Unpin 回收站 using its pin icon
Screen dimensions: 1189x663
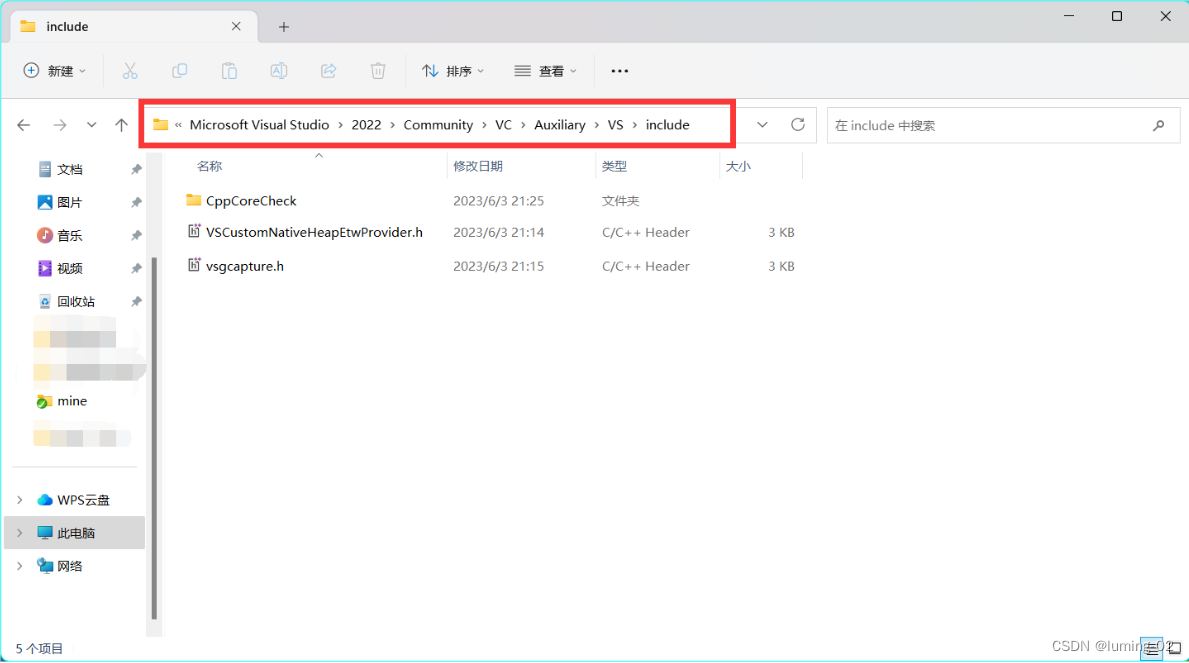(136, 301)
